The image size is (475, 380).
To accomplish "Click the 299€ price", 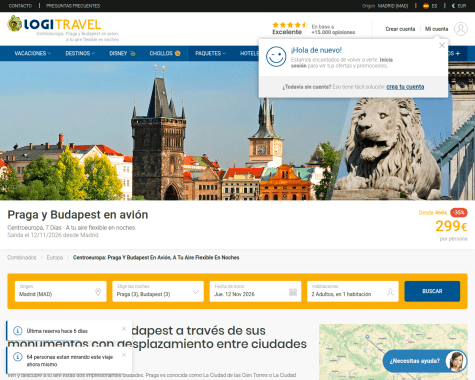I will pos(451,226).
